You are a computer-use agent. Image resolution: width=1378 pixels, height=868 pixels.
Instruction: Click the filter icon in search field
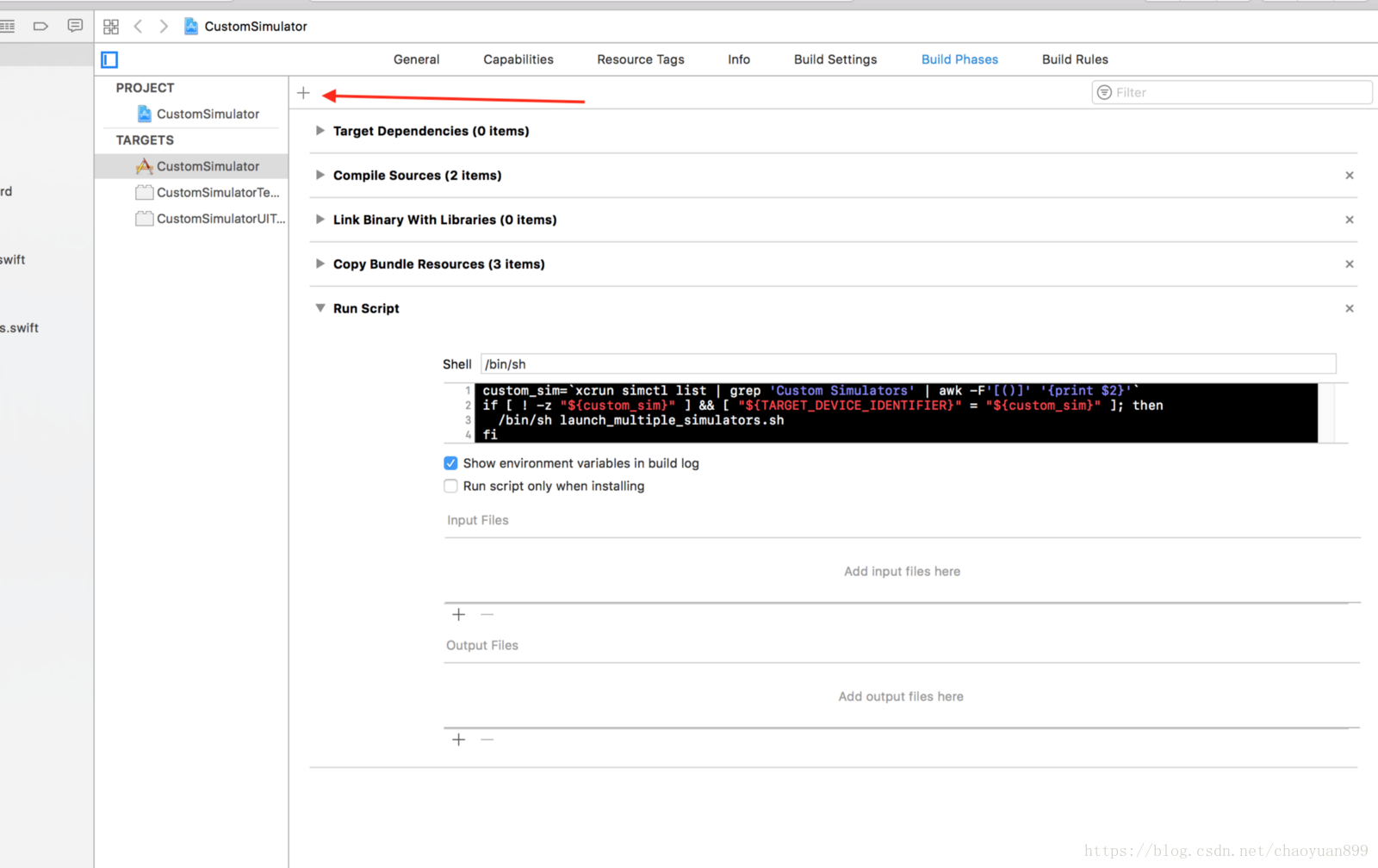[x=1104, y=93]
